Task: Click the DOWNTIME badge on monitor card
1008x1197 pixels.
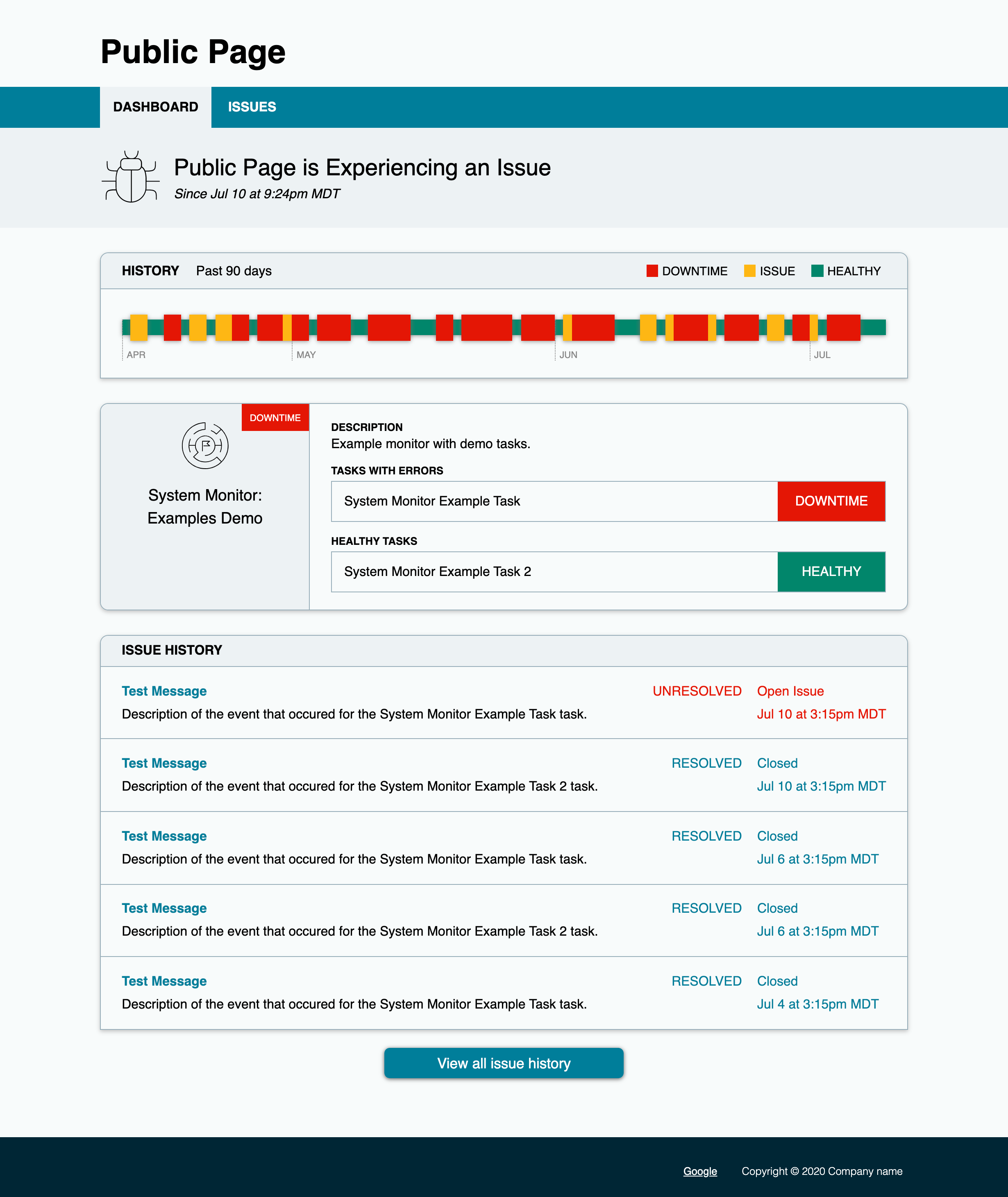Action: pyautogui.click(x=275, y=418)
